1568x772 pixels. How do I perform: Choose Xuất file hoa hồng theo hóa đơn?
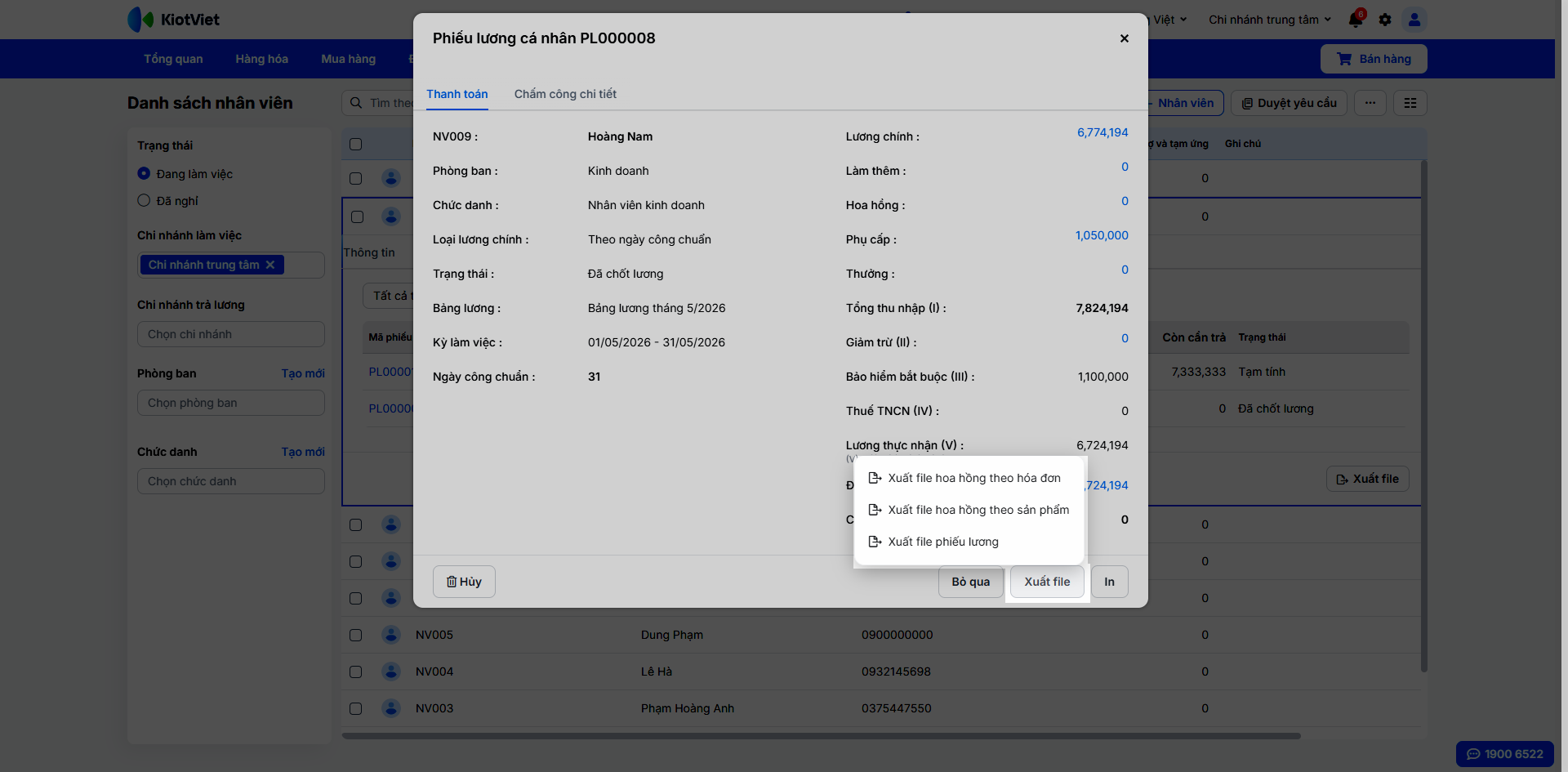tap(969, 478)
